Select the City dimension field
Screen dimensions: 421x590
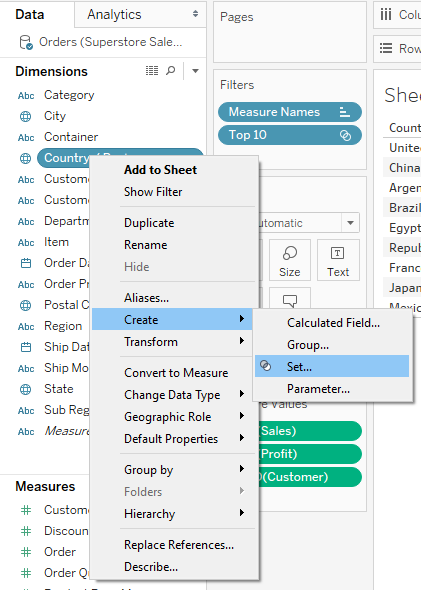pyautogui.click(x=55, y=116)
